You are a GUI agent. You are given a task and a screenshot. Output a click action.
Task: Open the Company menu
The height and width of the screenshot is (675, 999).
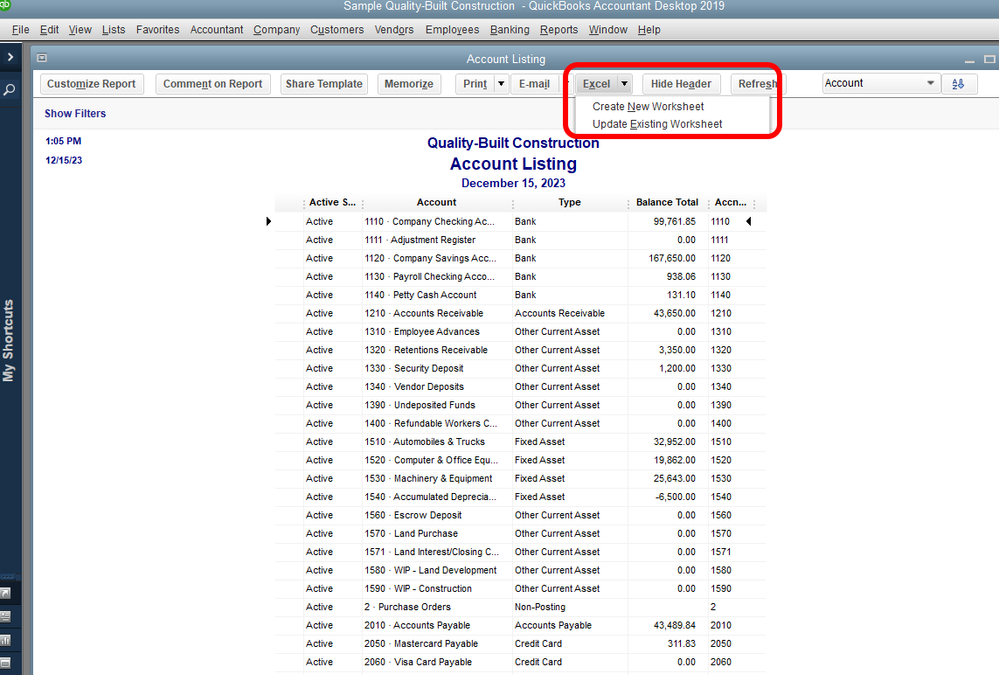(x=277, y=29)
